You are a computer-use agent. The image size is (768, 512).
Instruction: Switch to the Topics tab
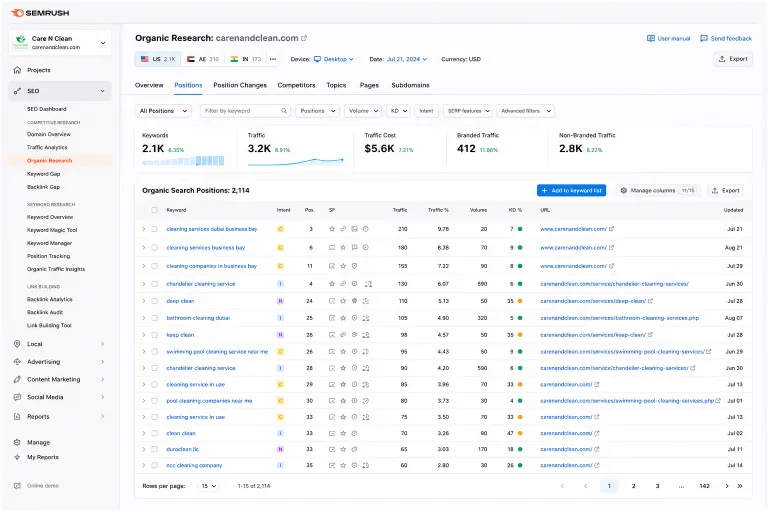pos(336,85)
